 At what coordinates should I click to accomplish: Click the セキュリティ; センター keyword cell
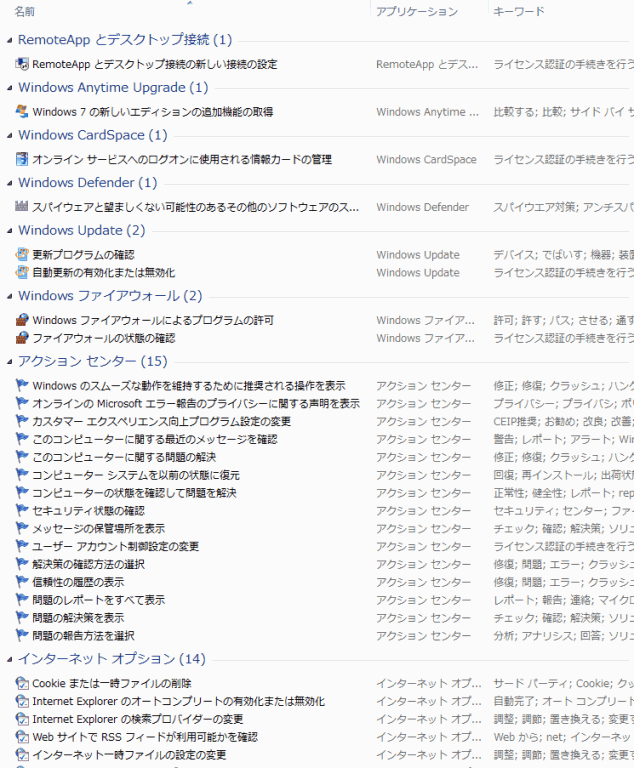pyautogui.click(x=563, y=511)
